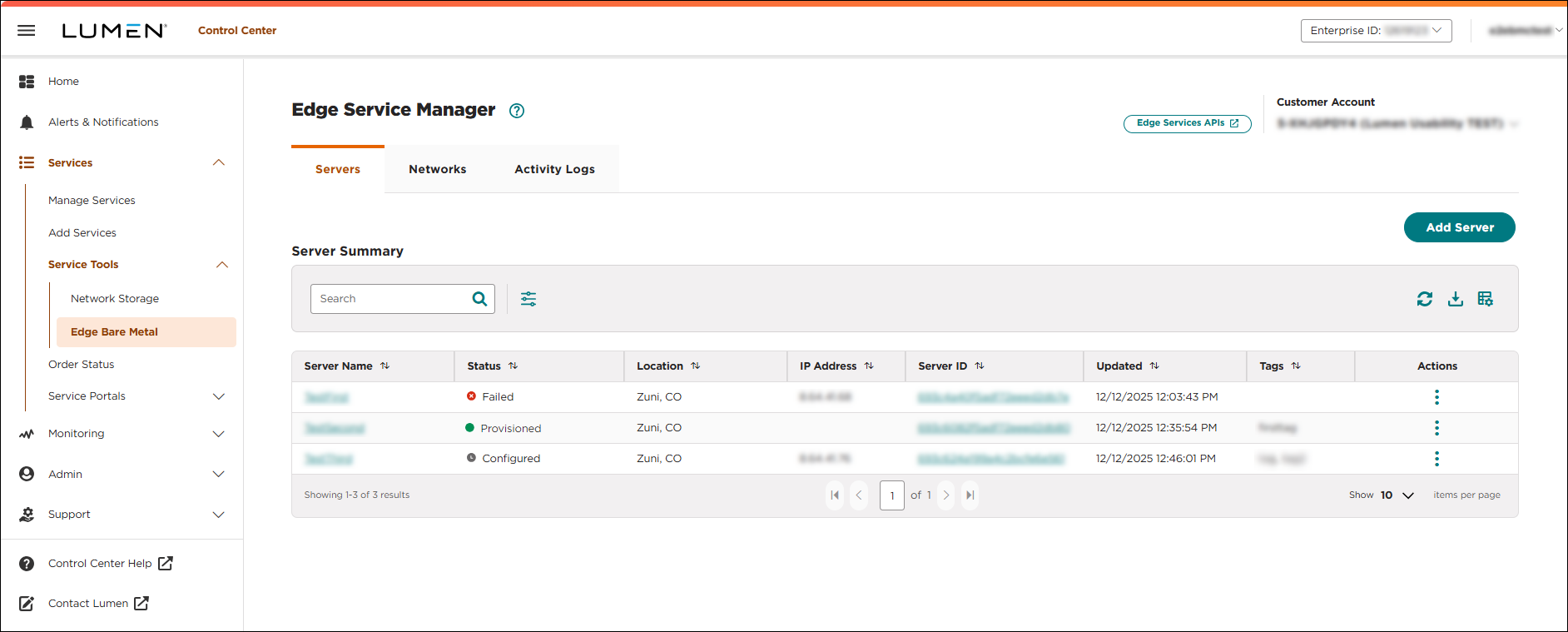Collapse the Services menu section
This screenshot has height=632, width=1568.
coord(219,163)
